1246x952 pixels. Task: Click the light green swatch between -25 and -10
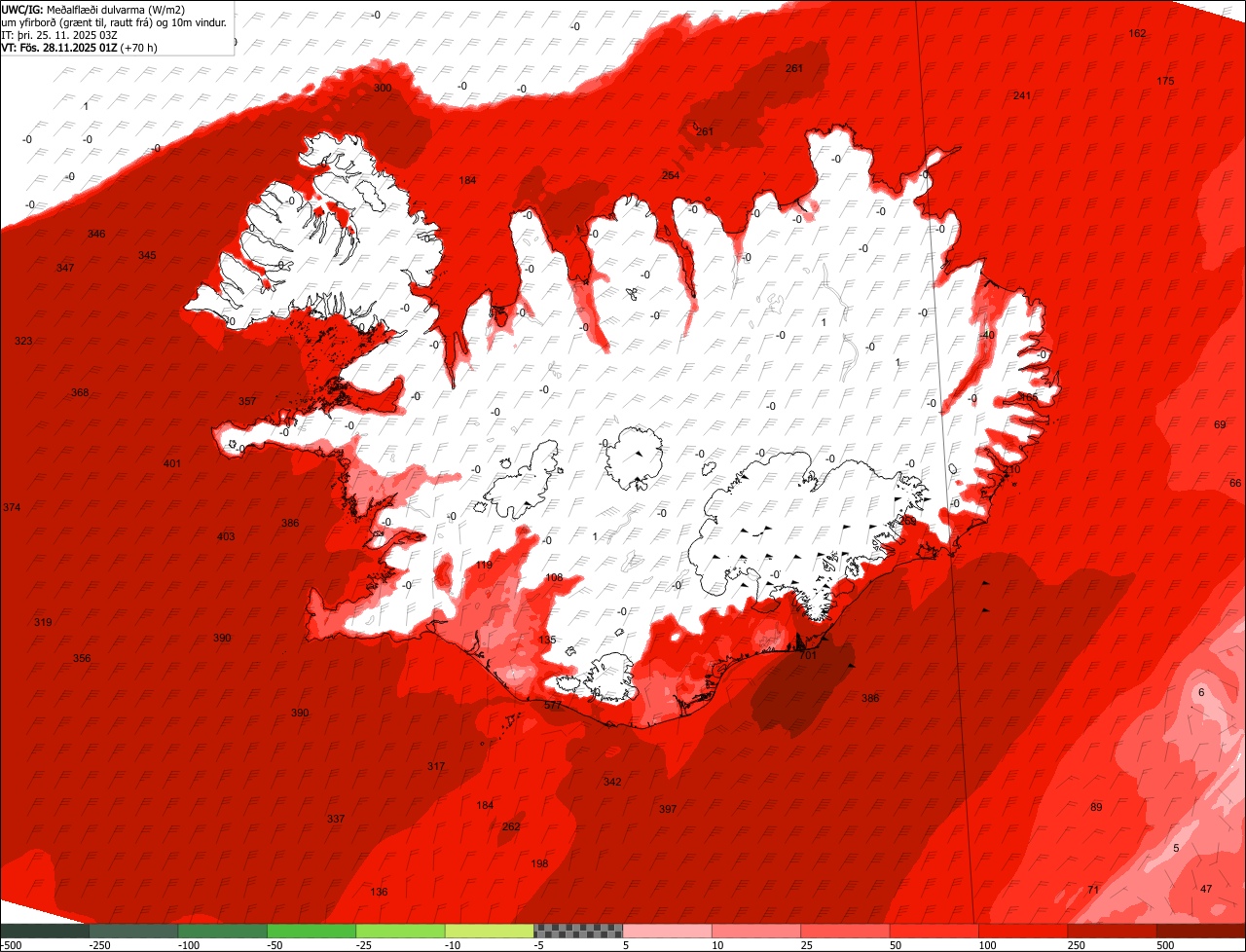coord(400,931)
